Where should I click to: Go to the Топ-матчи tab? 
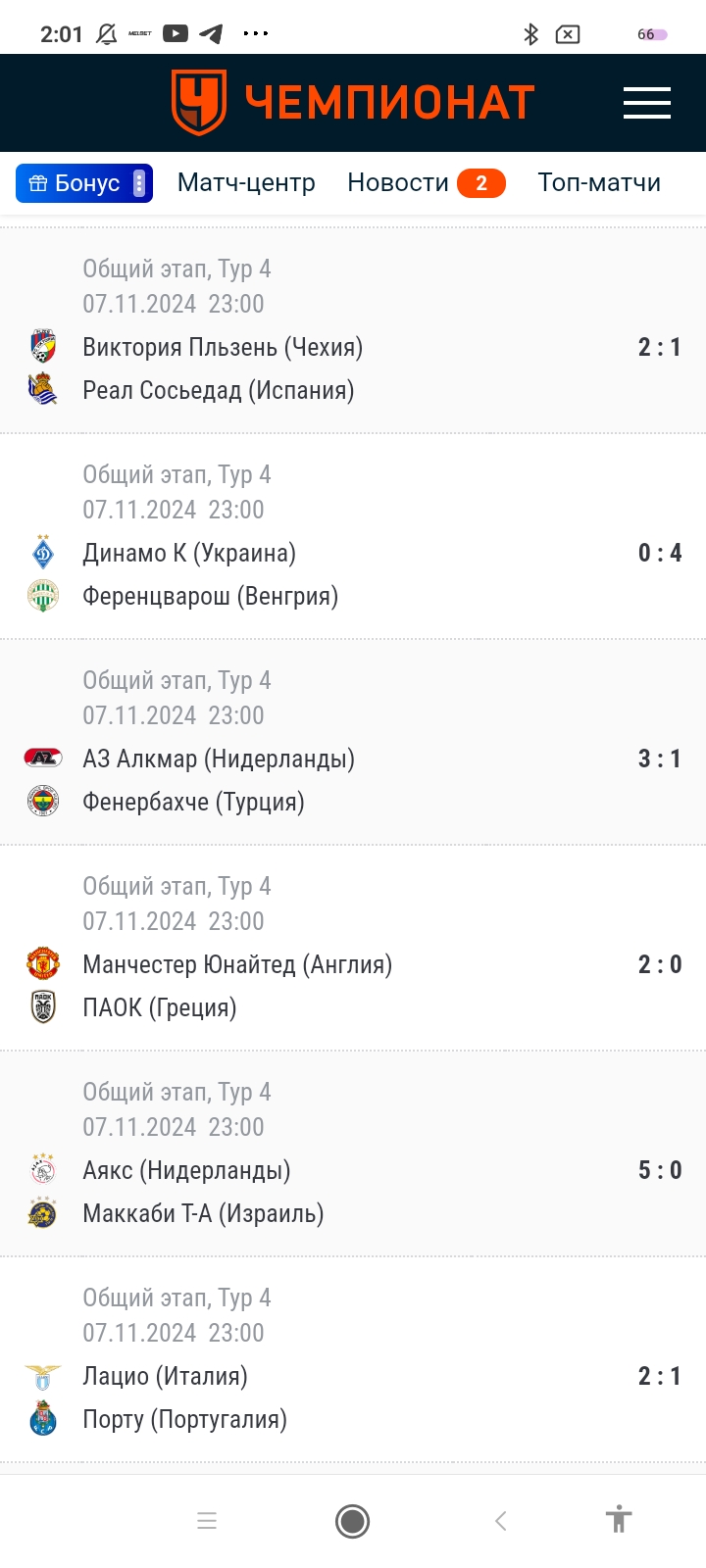(599, 183)
